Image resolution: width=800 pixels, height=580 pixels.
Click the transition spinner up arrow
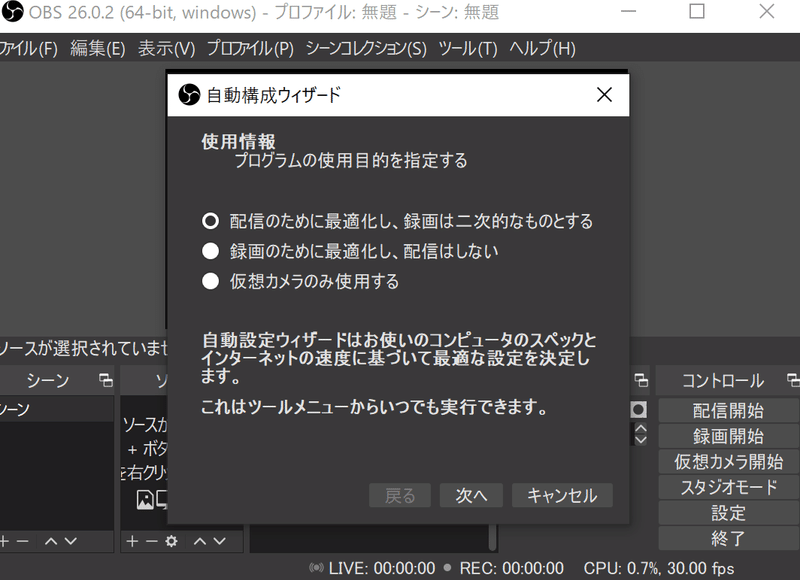641,428
